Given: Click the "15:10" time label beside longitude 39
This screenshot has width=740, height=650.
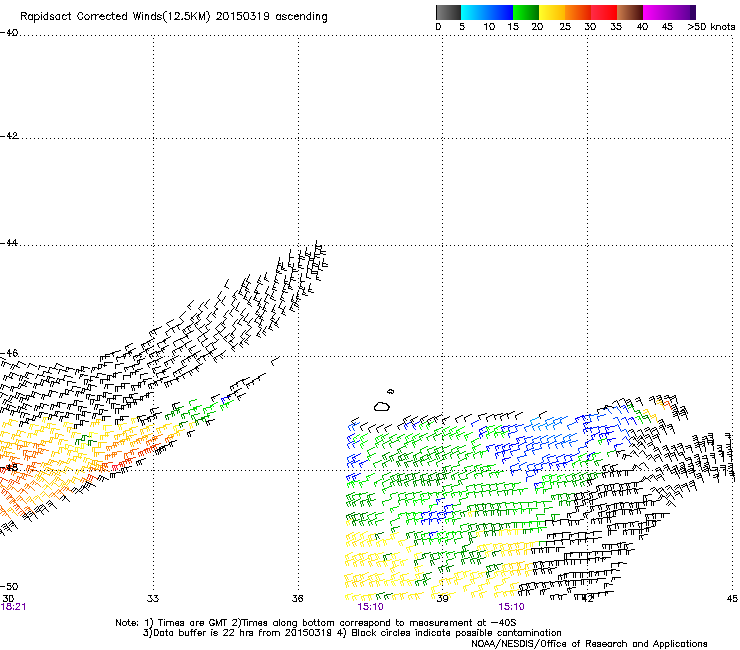Looking at the screenshot, I should (370, 607).
